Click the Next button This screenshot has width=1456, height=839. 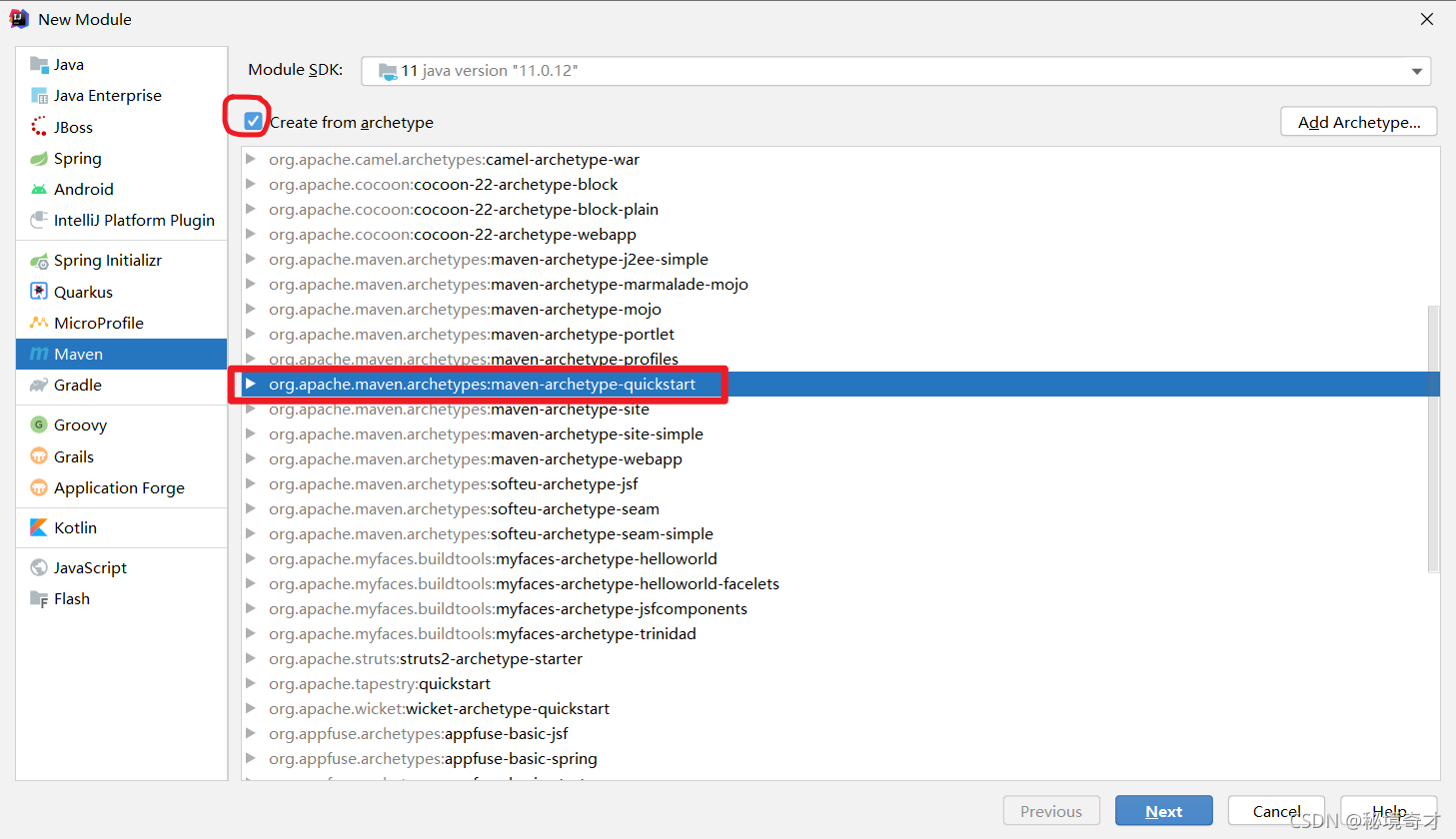(1164, 811)
